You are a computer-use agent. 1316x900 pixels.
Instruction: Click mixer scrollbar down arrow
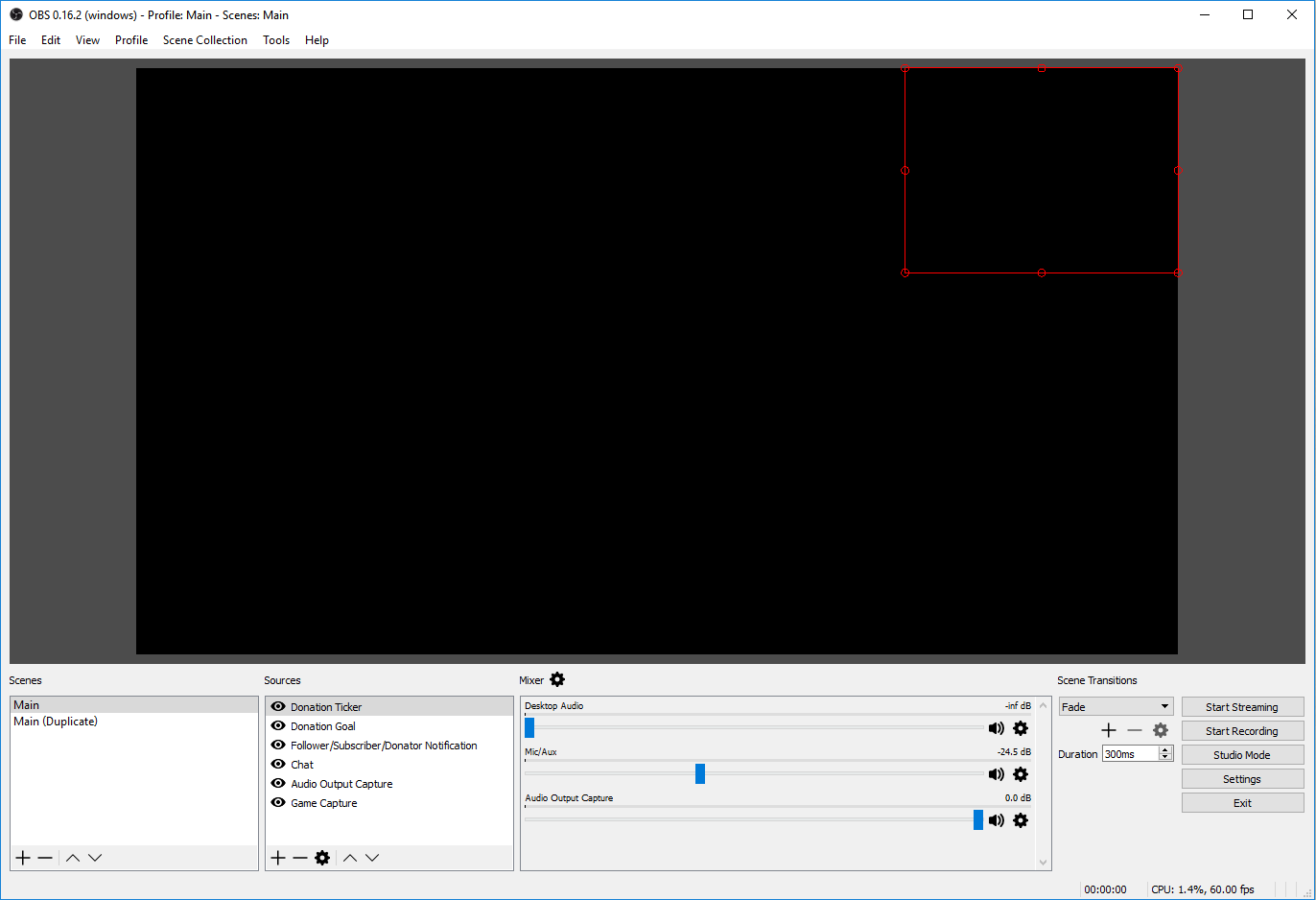pyautogui.click(x=1044, y=862)
